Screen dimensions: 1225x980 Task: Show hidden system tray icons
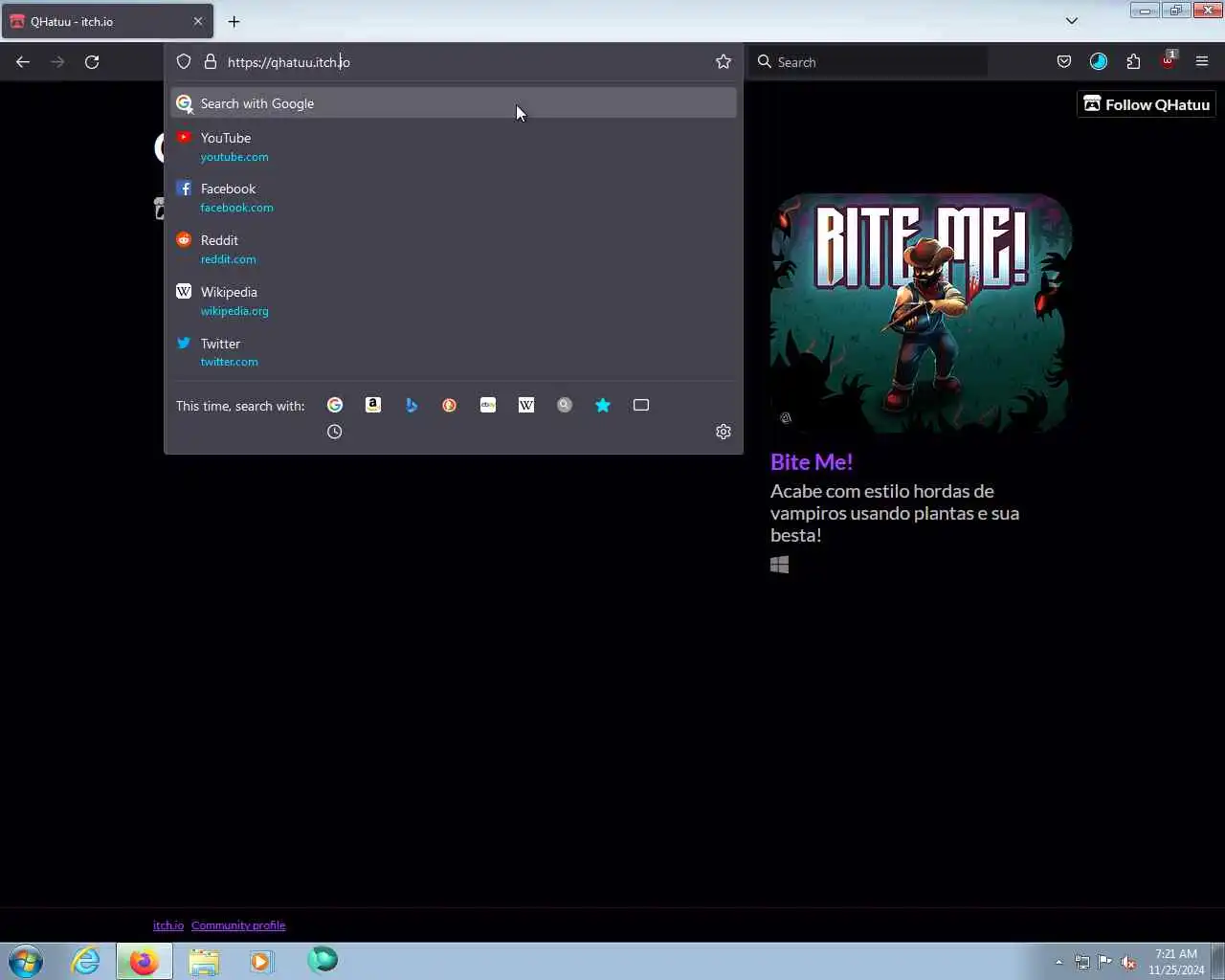tap(1058, 962)
